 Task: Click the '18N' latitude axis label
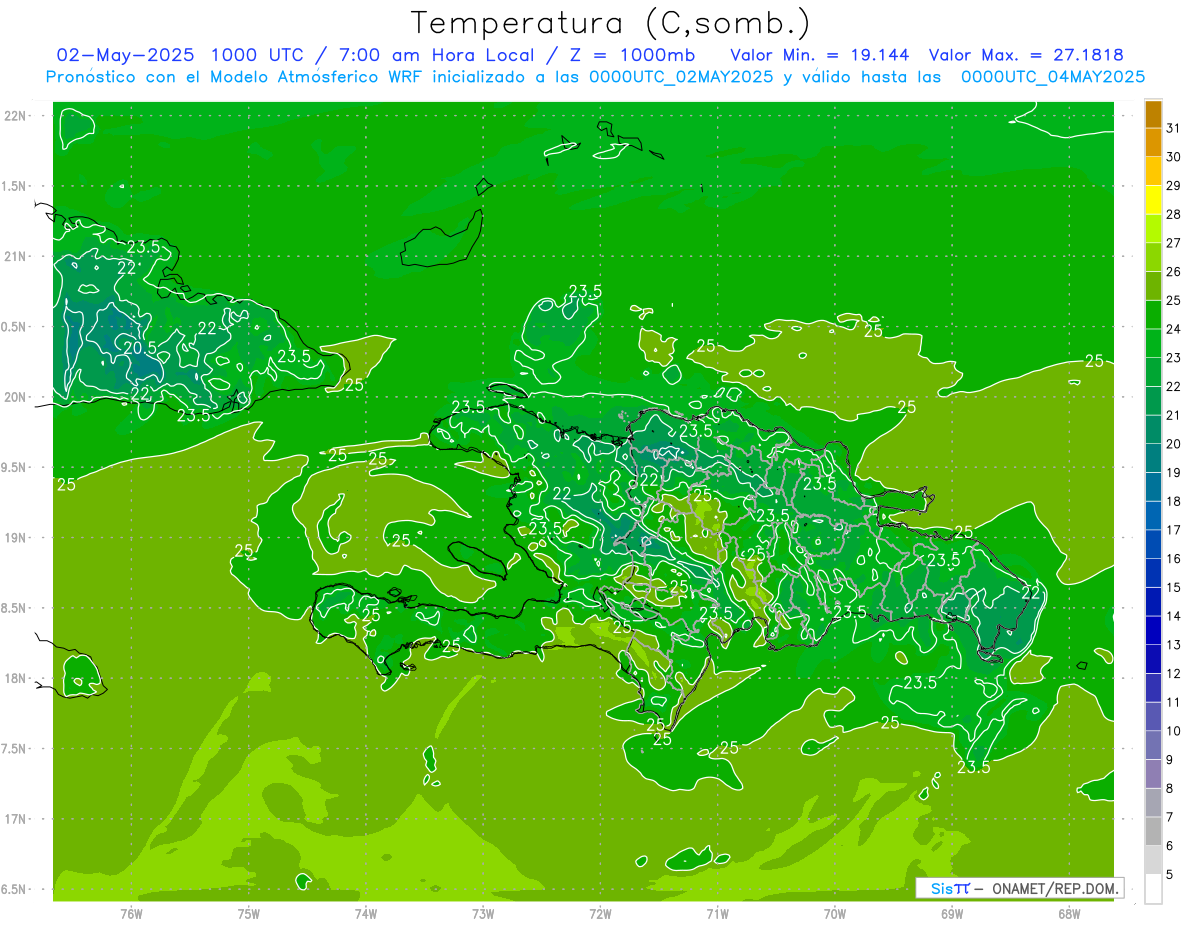coord(15,678)
